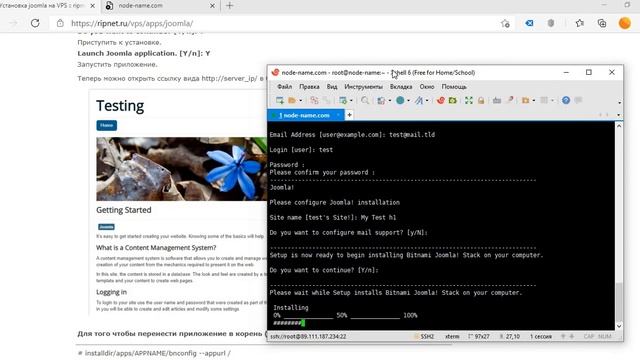
Task: Click the print/compose icon after the magnifier
Action: [x=381, y=100]
